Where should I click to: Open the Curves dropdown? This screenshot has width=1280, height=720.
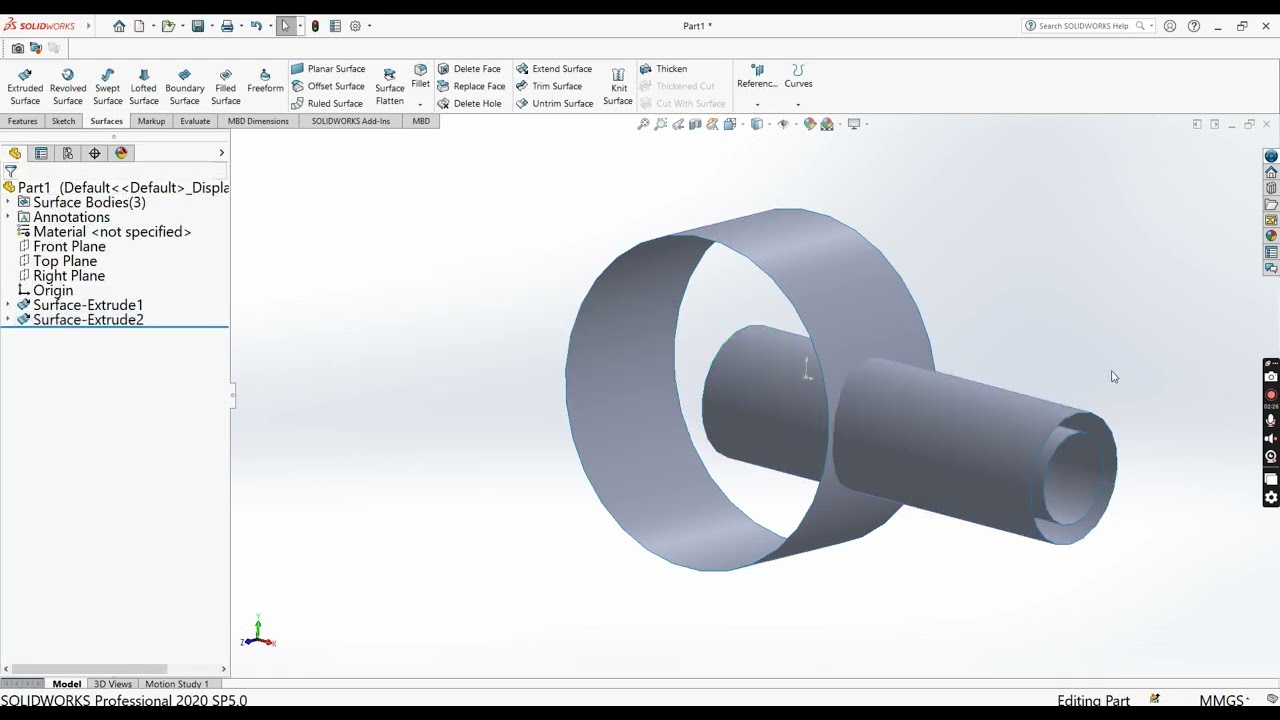click(x=798, y=104)
